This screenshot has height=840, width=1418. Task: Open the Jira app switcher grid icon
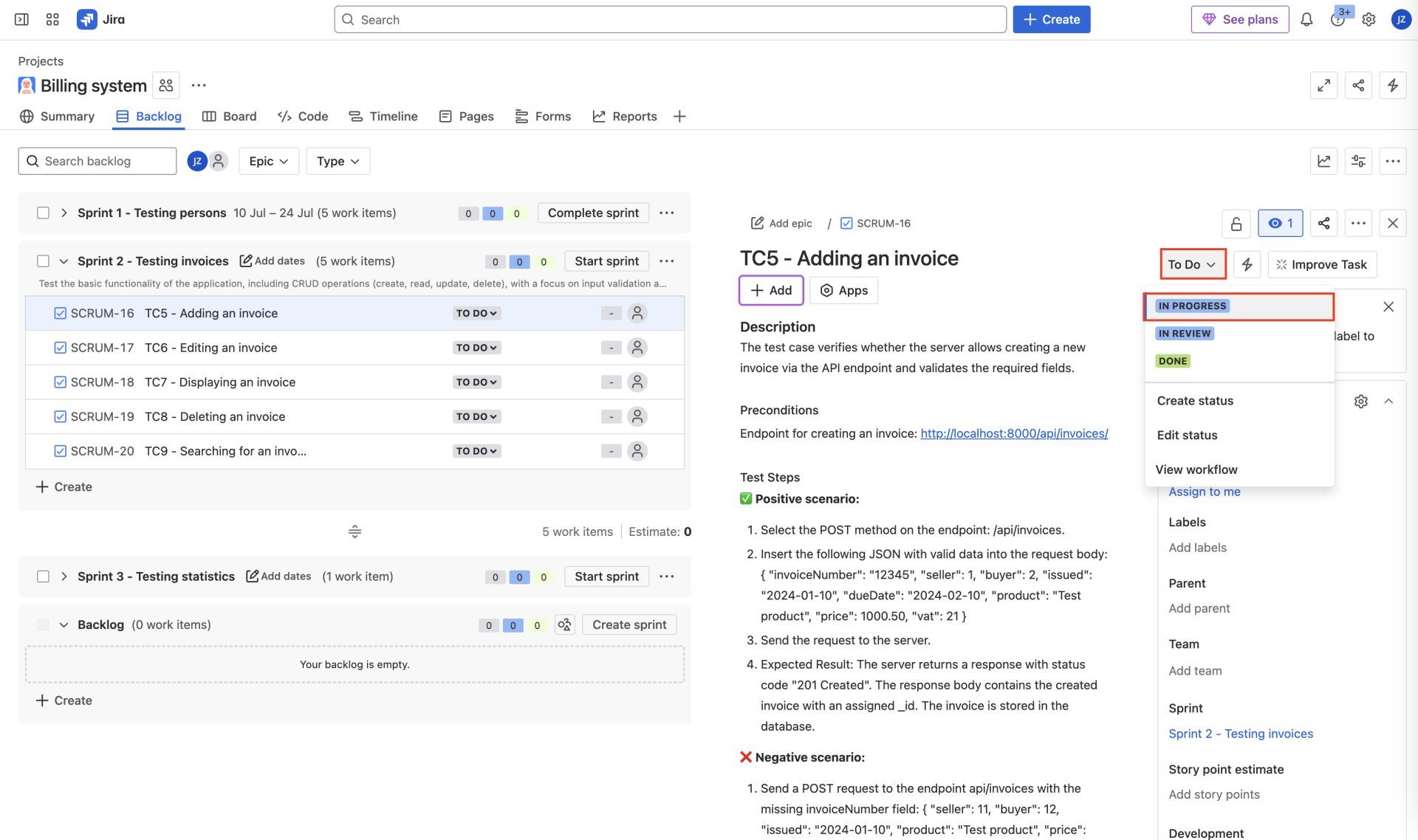[x=52, y=19]
